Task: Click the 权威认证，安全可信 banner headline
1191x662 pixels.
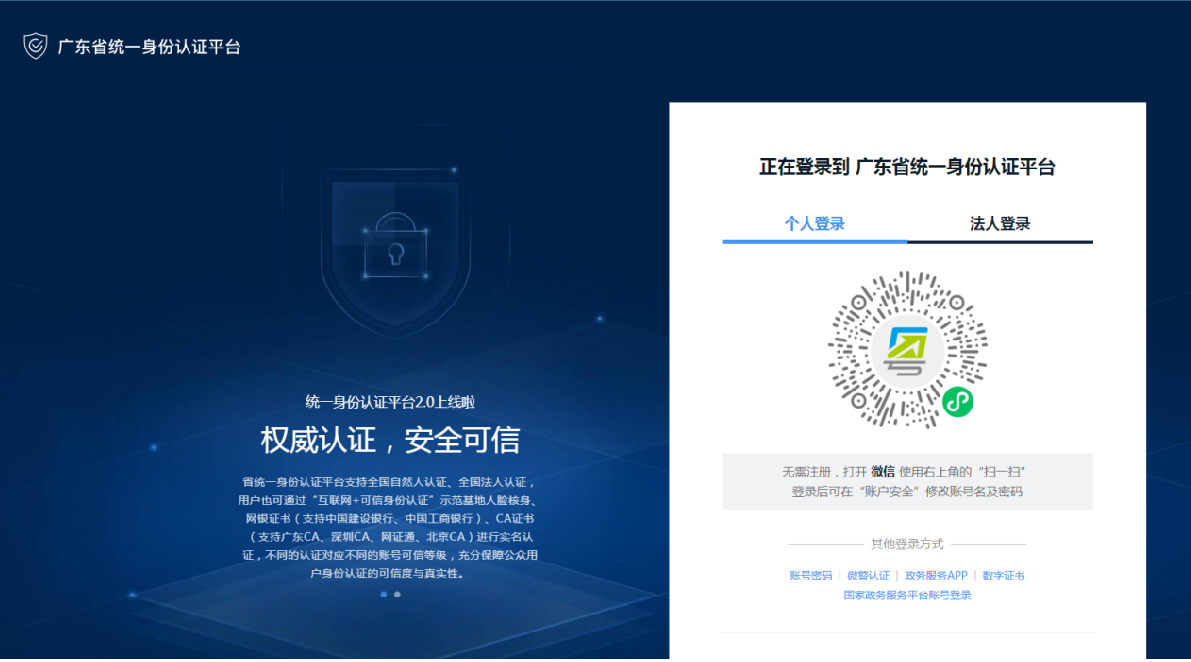Action: tap(390, 440)
